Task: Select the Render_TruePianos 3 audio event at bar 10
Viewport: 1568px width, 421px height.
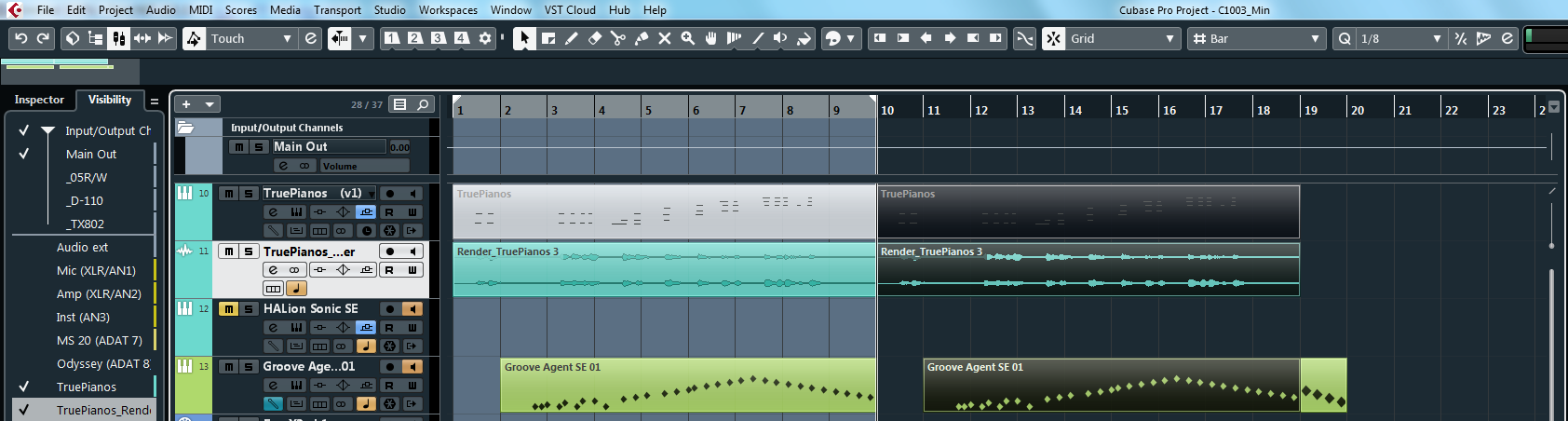Action: click(x=1088, y=269)
